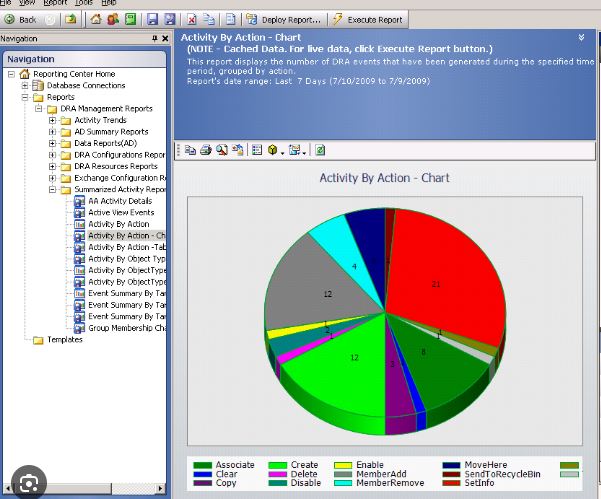601x499 pixels.
Task: Select Active View Events report
Action: 121,212
